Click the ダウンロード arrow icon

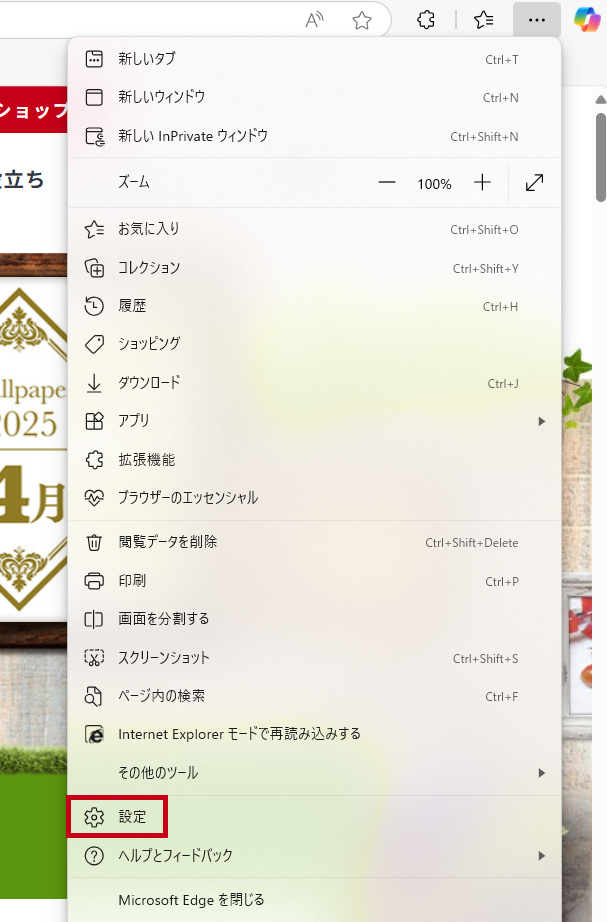(x=94, y=383)
